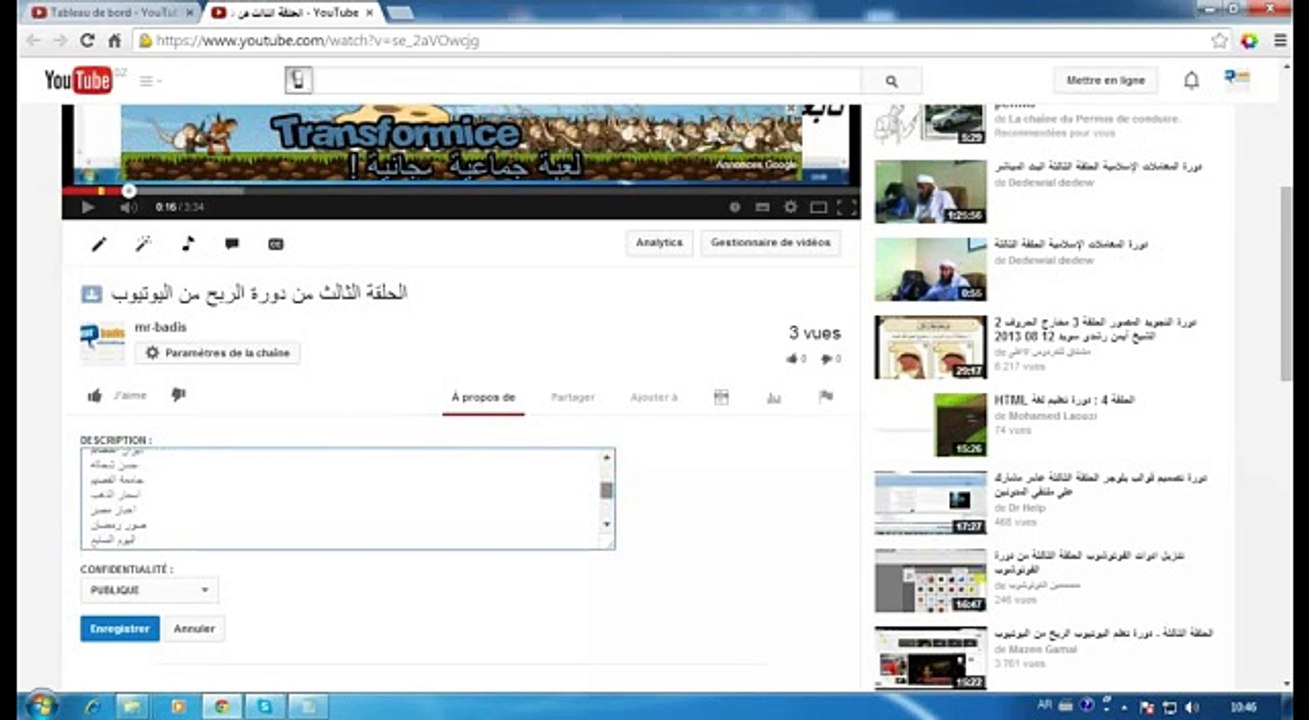Screen dimensions: 1309x720
Task: Open the notifications bell
Action: (x=1191, y=80)
